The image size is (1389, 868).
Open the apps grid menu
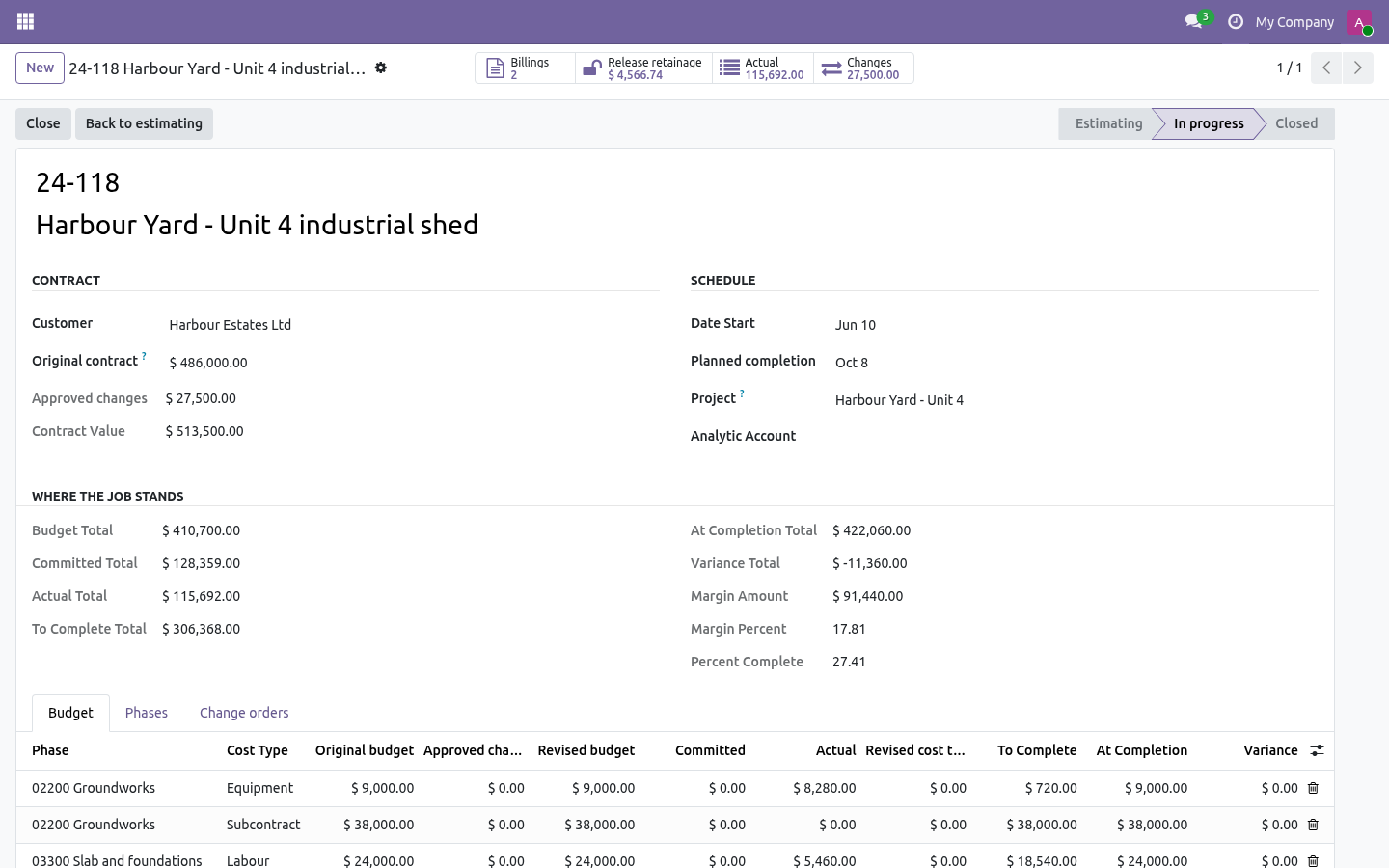tap(26, 21)
